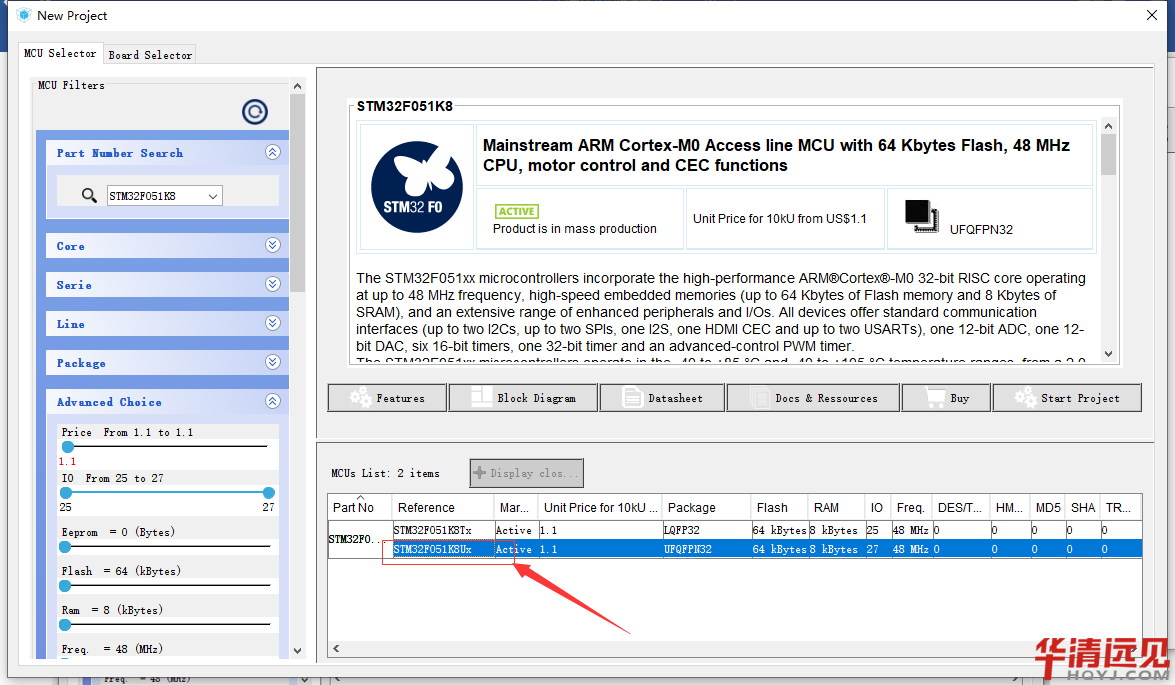Open Docs & Ressources
The width and height of the screenshot is (1175, 685).
(813, 398)
